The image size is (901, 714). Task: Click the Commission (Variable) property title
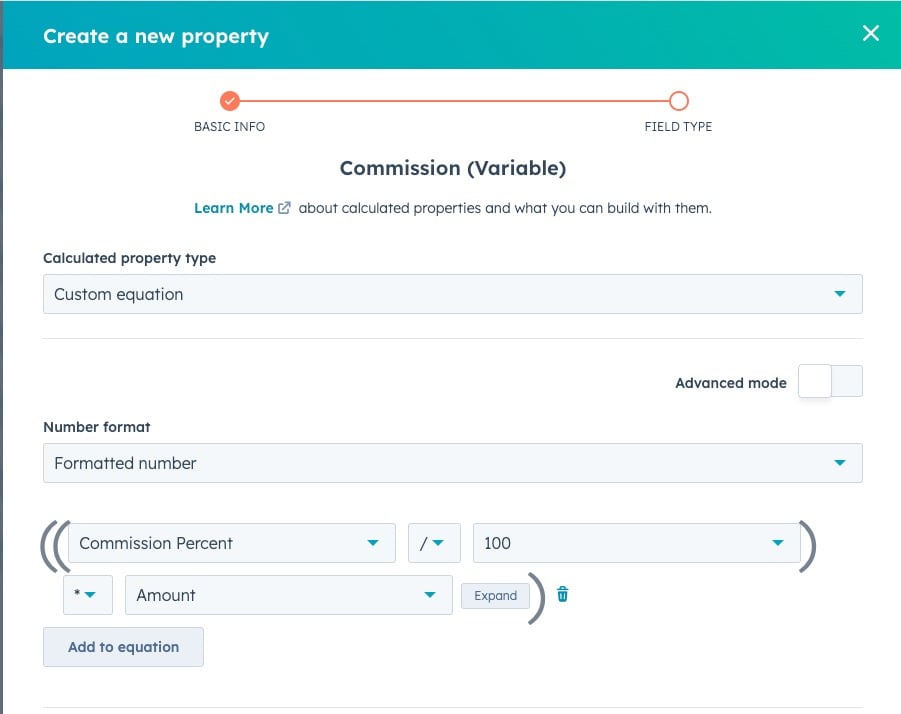click(450, 168)
